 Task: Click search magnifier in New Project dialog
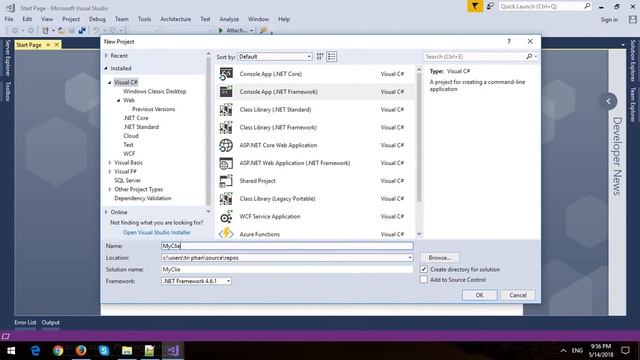click(529, 56)
